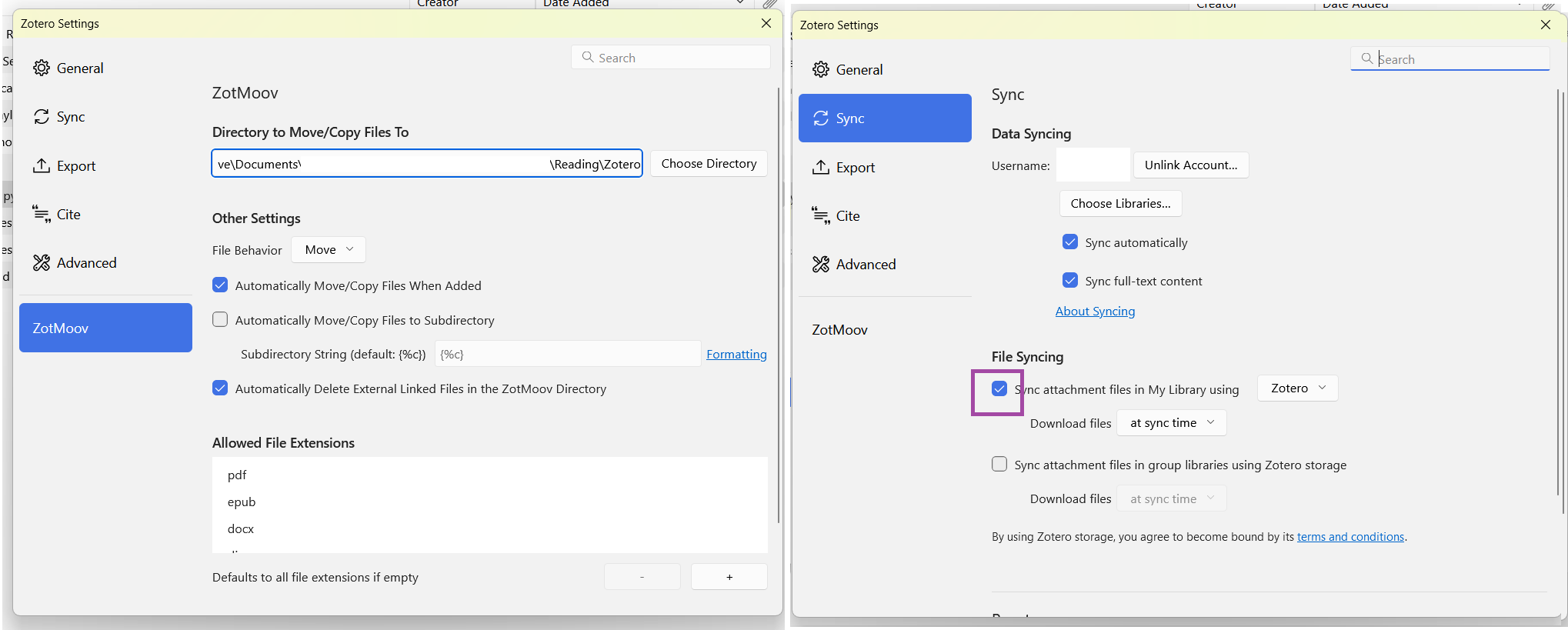Click search magnifier icon in left settings window
This screenshot has height=630, width=1568.
click(588, 58)
